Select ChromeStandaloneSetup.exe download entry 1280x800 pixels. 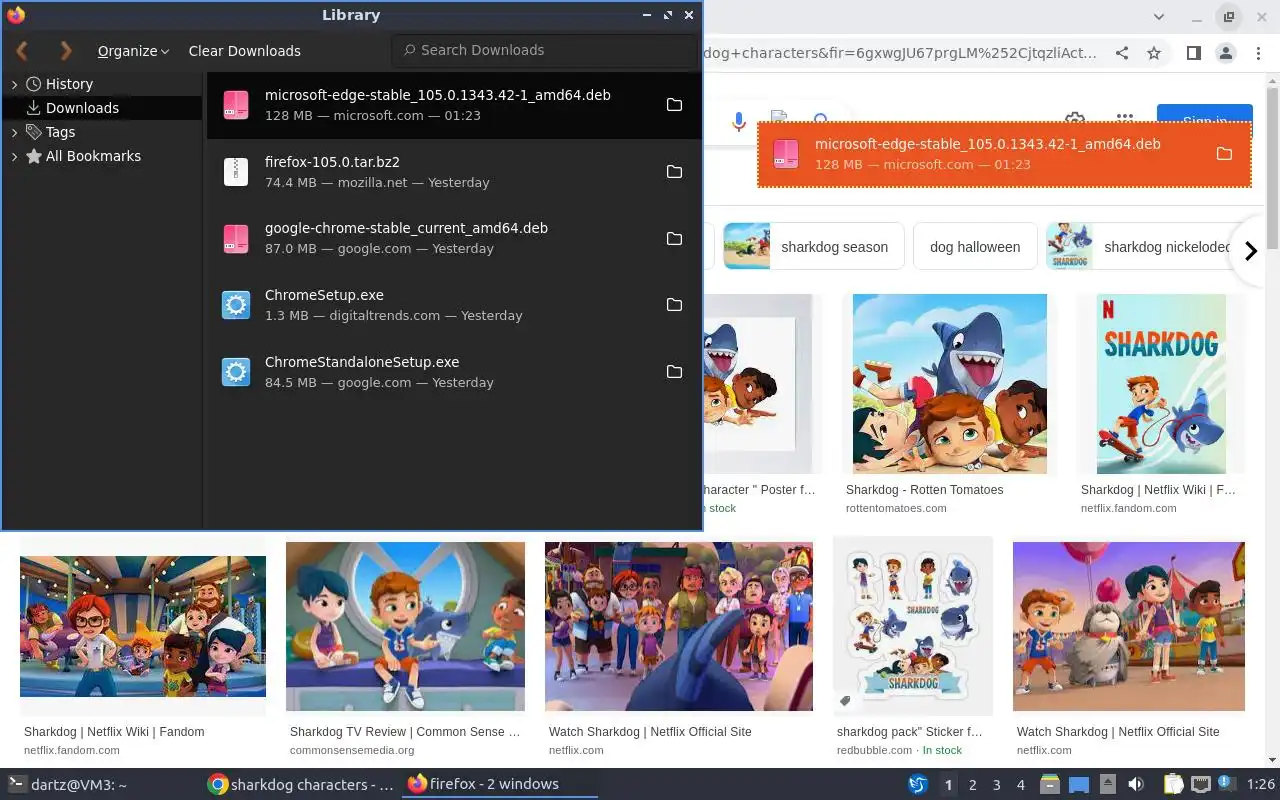click(x=453, y=372)
